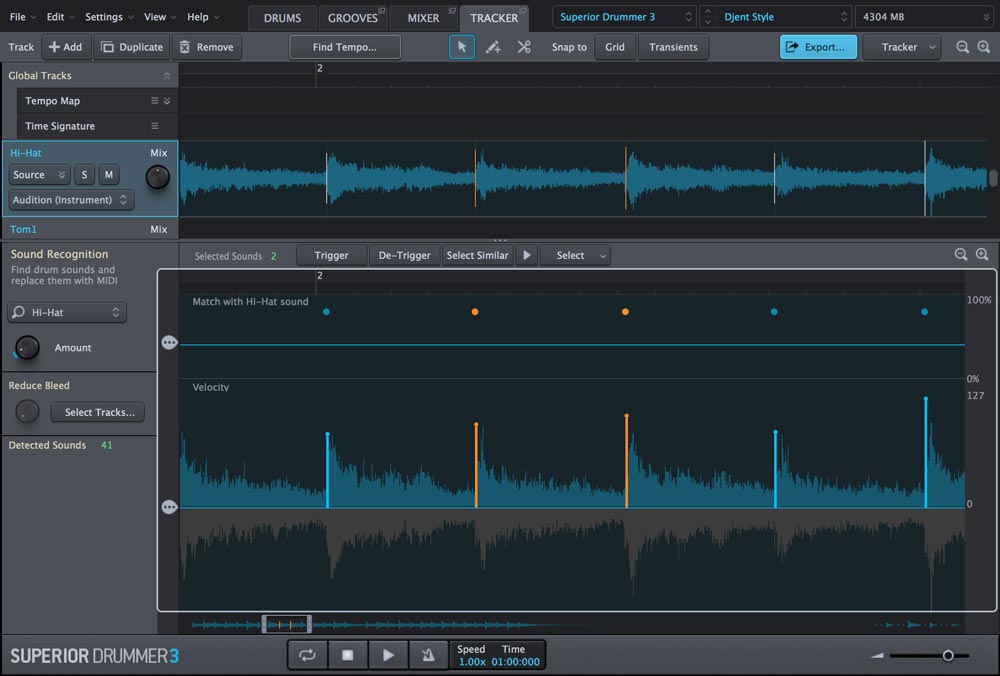The height and width of the screenshot is (676, 1000).
Task: Switch to the Mixer tab
Action: tap(423, 18)
